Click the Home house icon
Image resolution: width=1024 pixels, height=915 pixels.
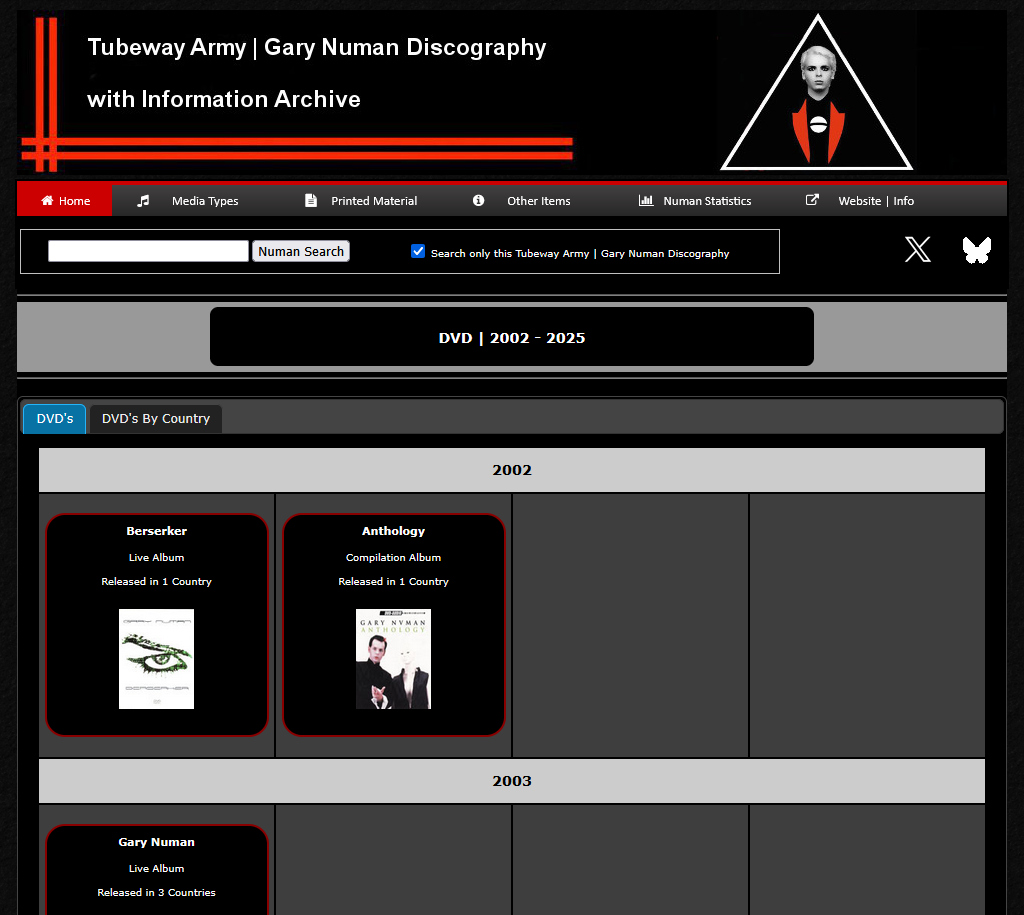coord(47,201)
